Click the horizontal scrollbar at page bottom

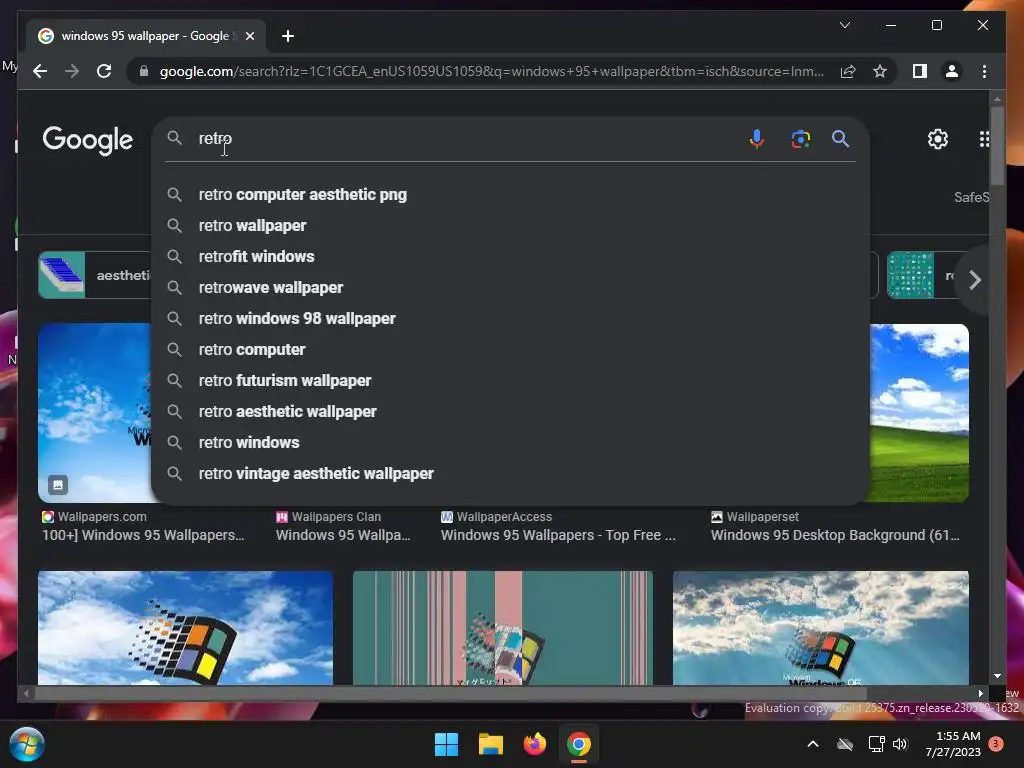[x=451, y=694]
